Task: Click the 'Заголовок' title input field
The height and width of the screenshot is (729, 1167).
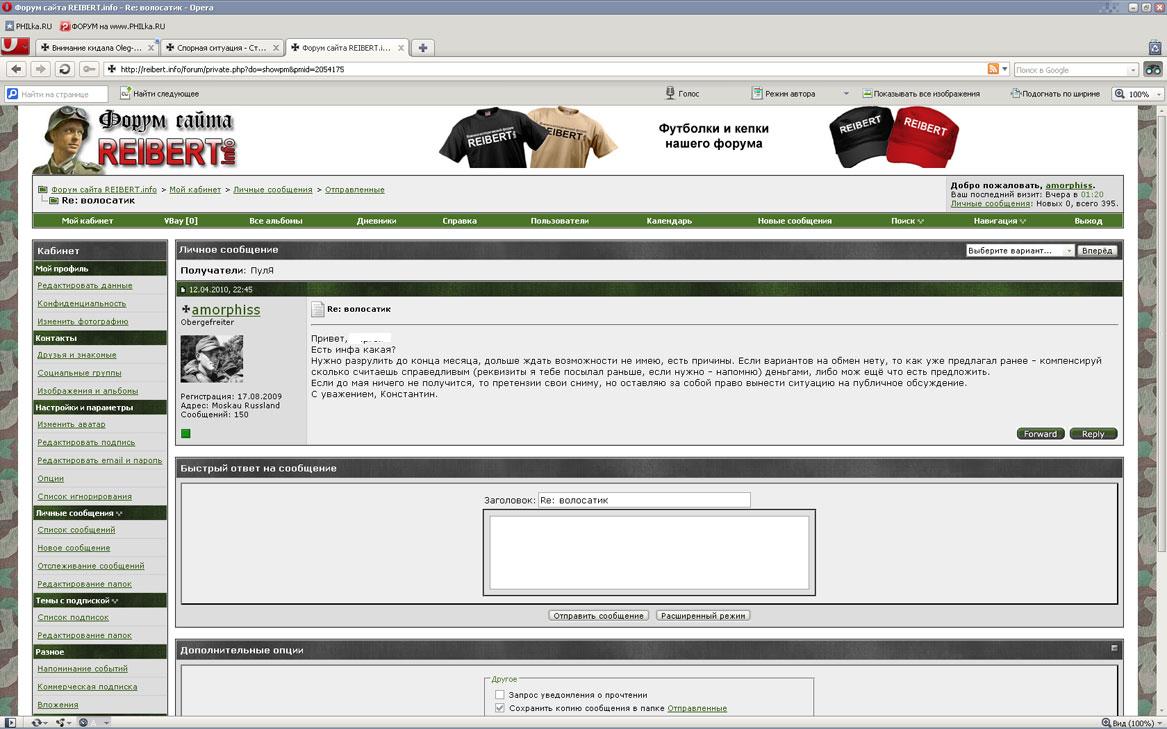Action: pyautogui.click(x=643, y=500)
